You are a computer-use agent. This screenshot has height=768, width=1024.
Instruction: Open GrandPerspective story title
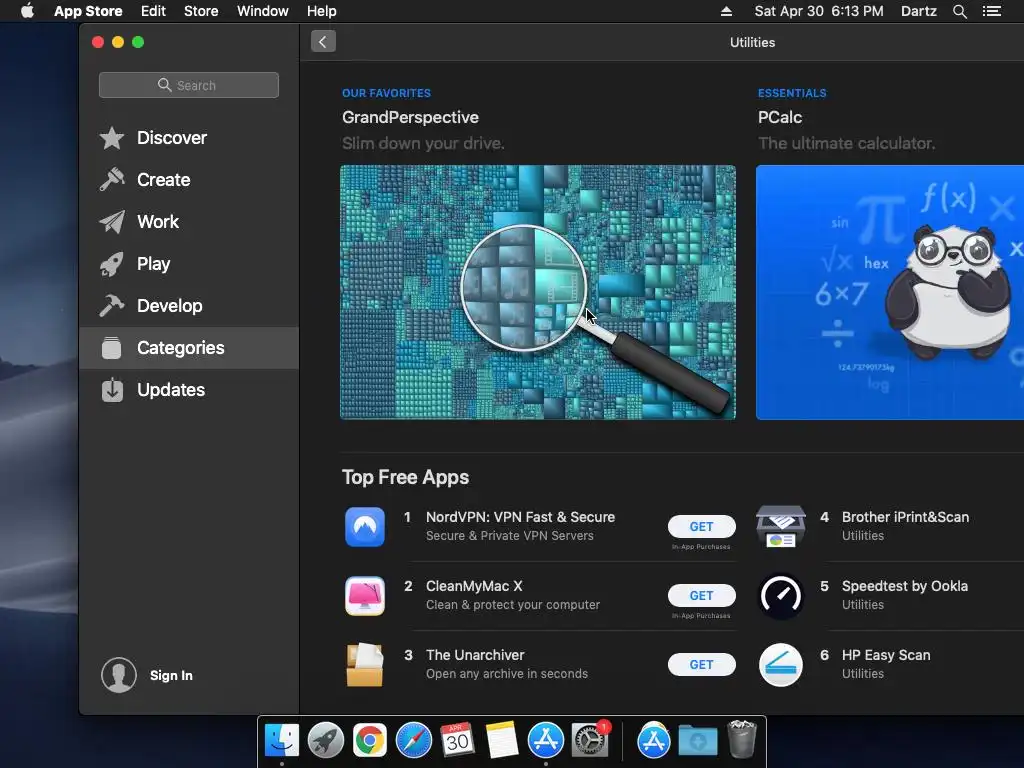coord(410,118)
